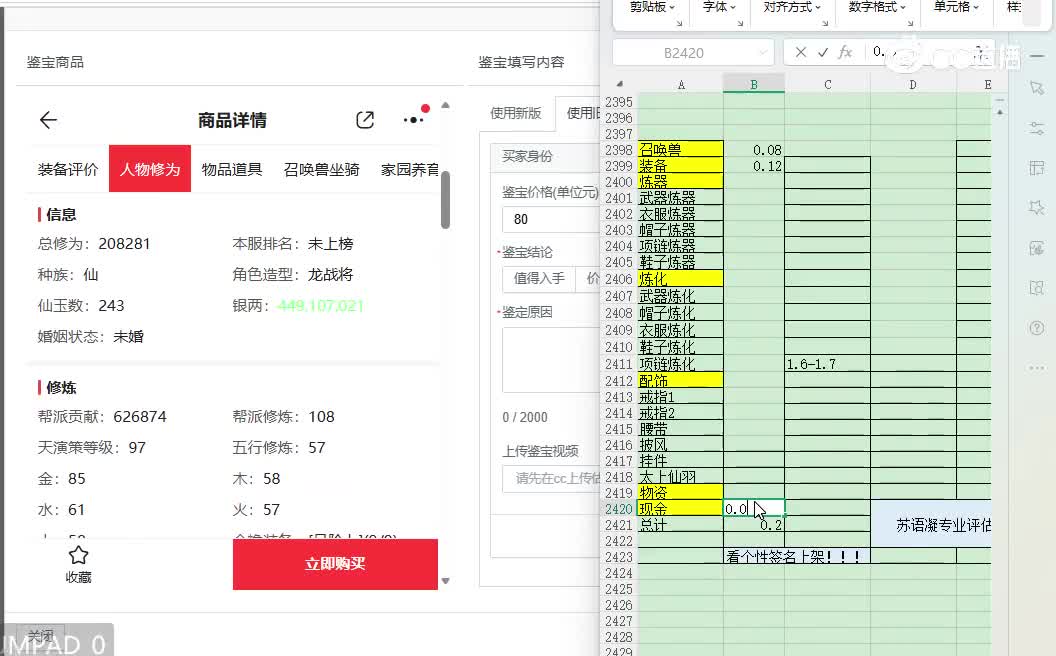This screenshot has width=1056, height=656.
Task: Cancel the cell entry with the X icon
Action: 800,52
